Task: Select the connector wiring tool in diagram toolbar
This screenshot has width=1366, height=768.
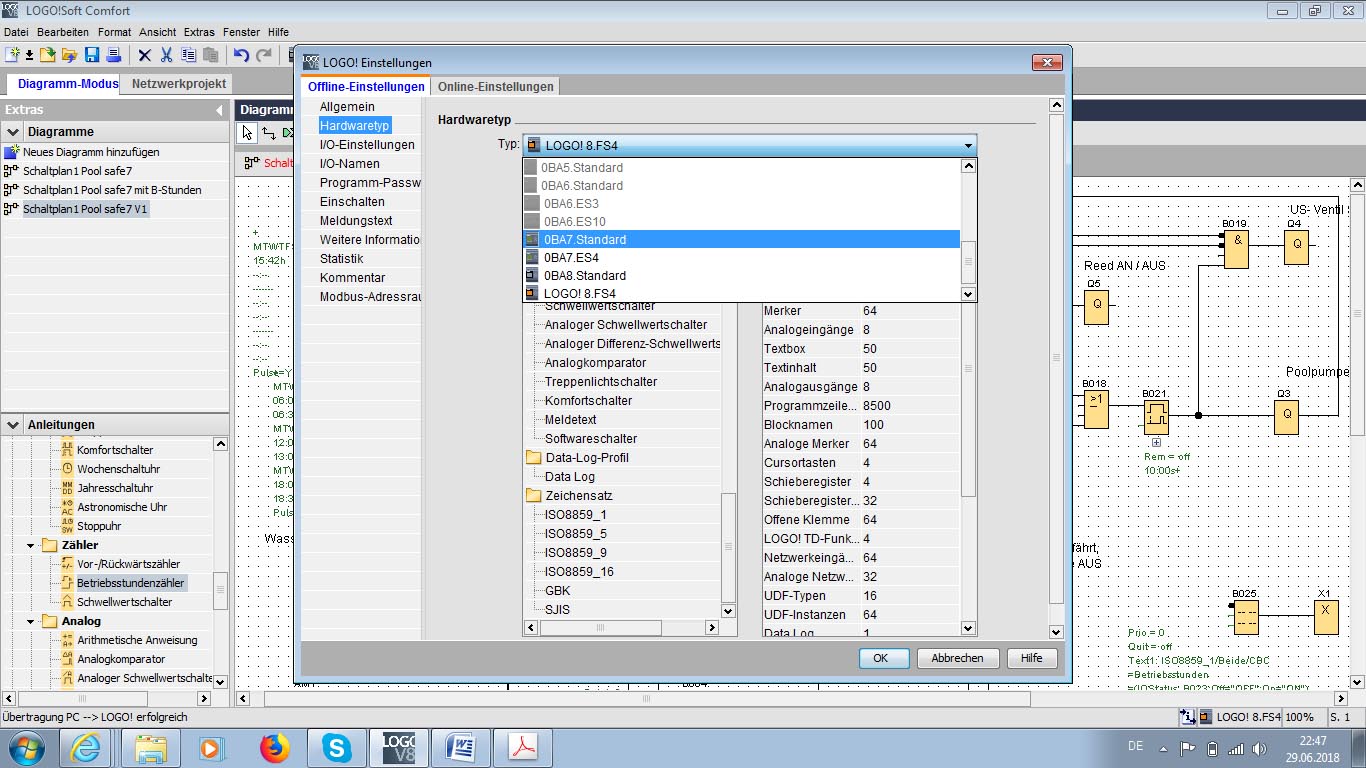Action: point(268,132)
